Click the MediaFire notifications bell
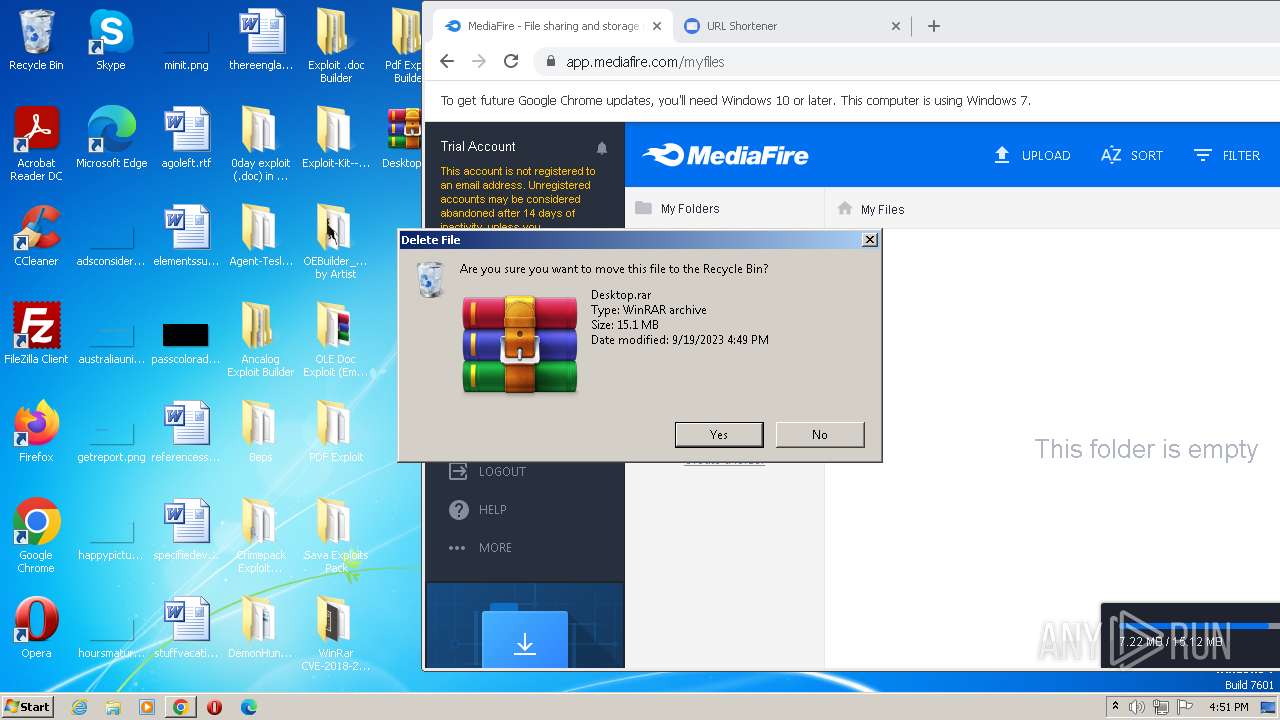Screen dimensions: 1280x720 click(x=602, y=148)
